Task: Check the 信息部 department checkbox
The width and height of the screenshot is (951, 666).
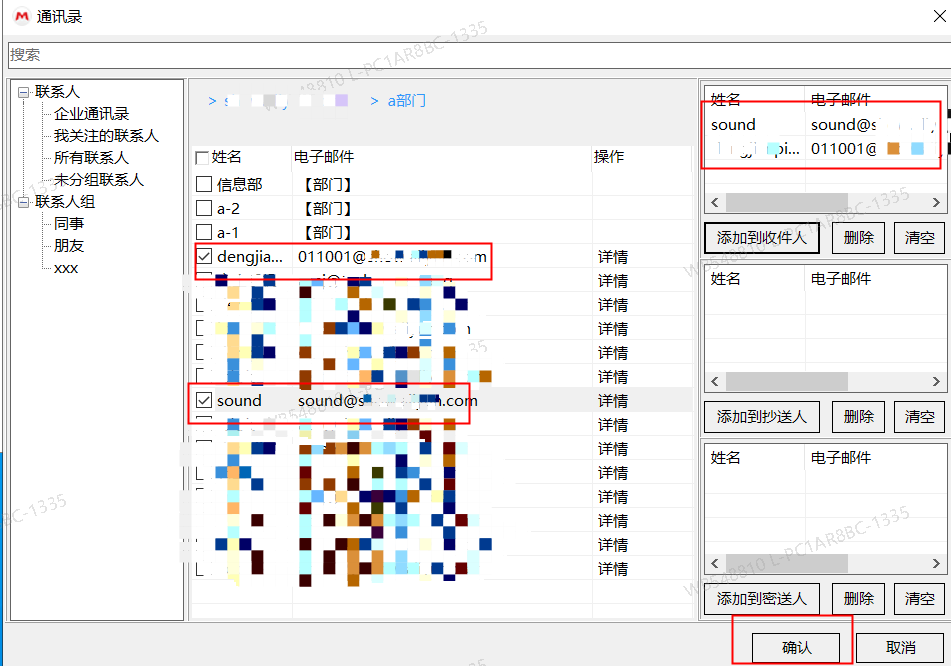Action: coord(204,184)
